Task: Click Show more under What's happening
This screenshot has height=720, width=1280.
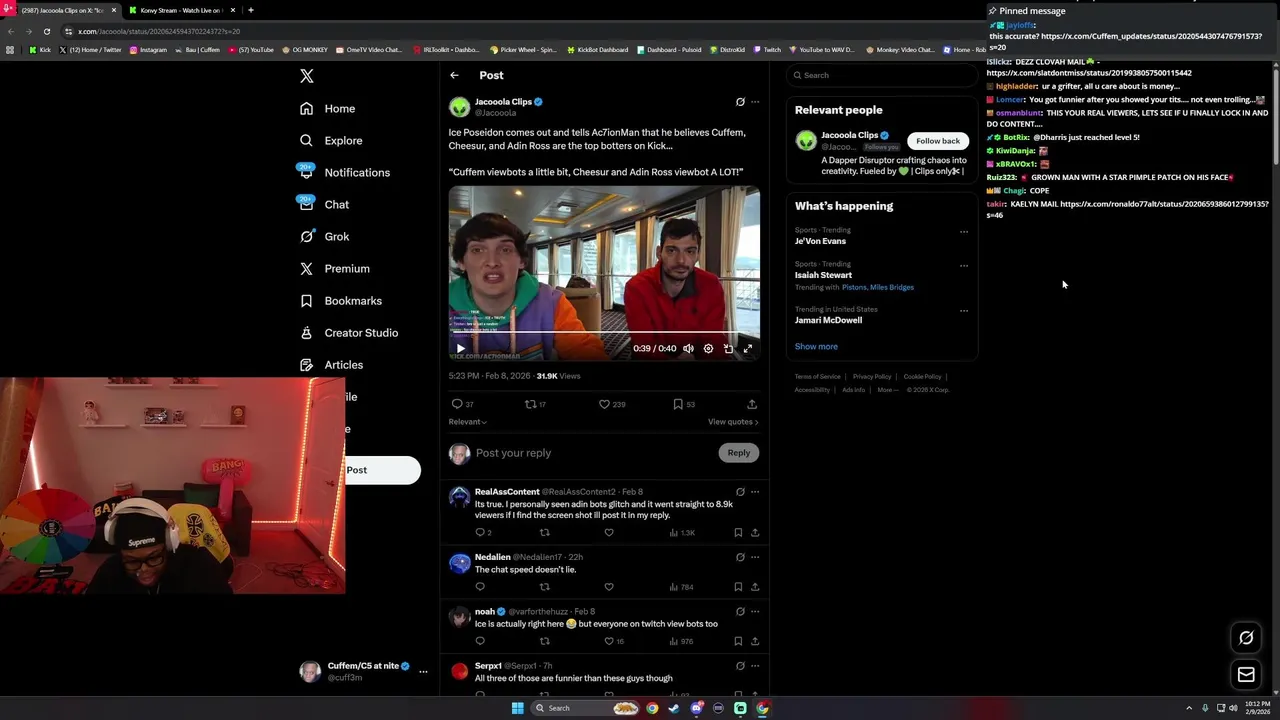Action: 816,347
